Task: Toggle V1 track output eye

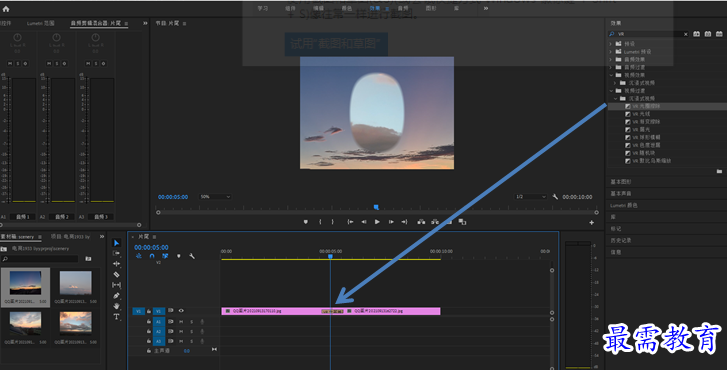Action: pyautogui.click(x=181, y=311)
